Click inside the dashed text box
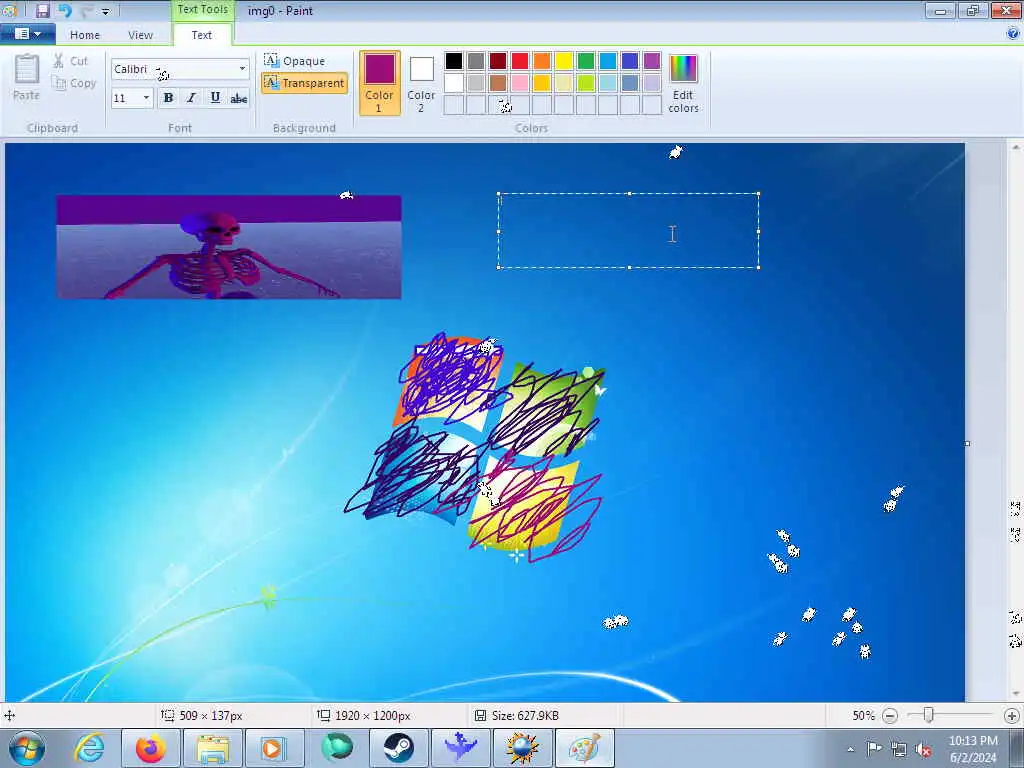The image size is (1024, 768). pyautogui.click(x=628, y=231)
